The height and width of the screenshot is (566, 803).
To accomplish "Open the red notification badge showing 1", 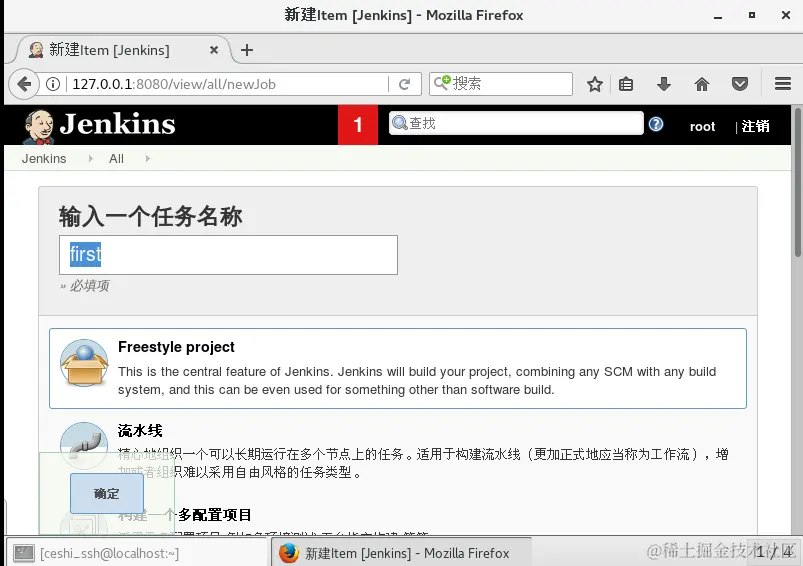I will pos(358,125).
